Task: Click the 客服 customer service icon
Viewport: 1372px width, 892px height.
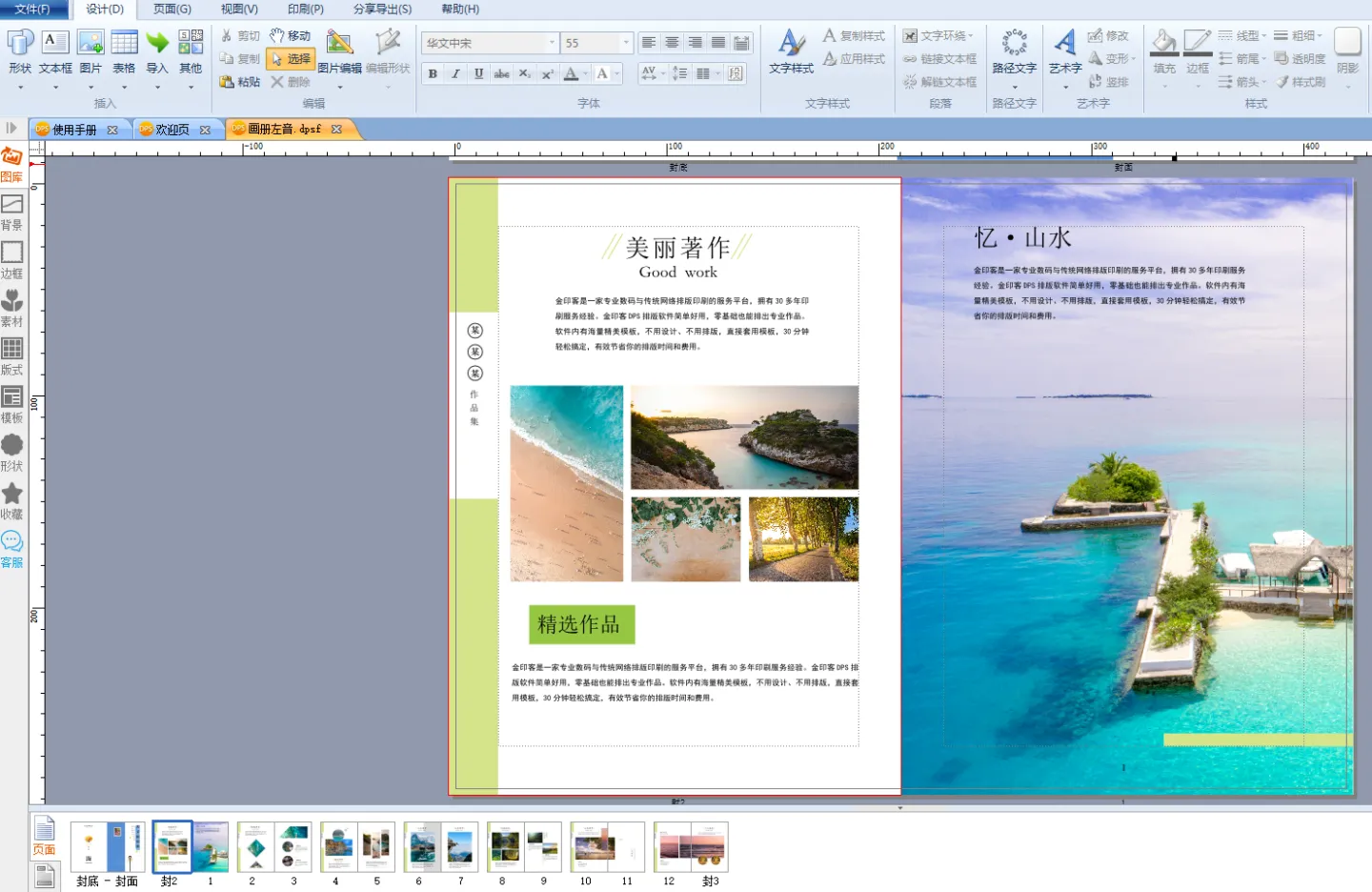Action: (x=11, y=549)
